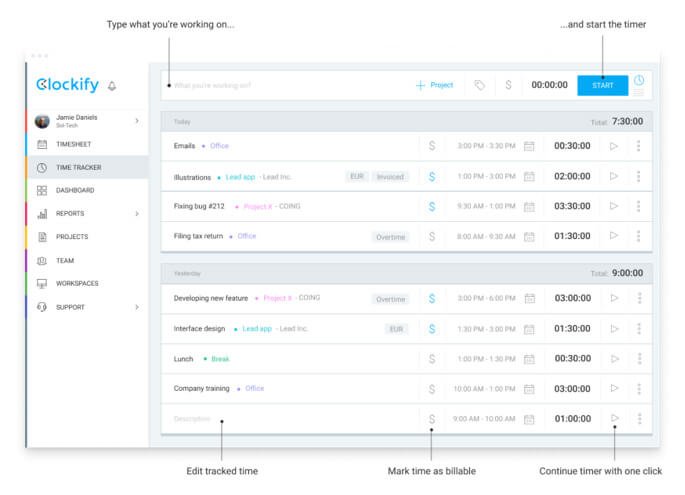This screenshot has width=685, height=495.
Task: Open calendar icon for Company training
Action: click(529, 389)
